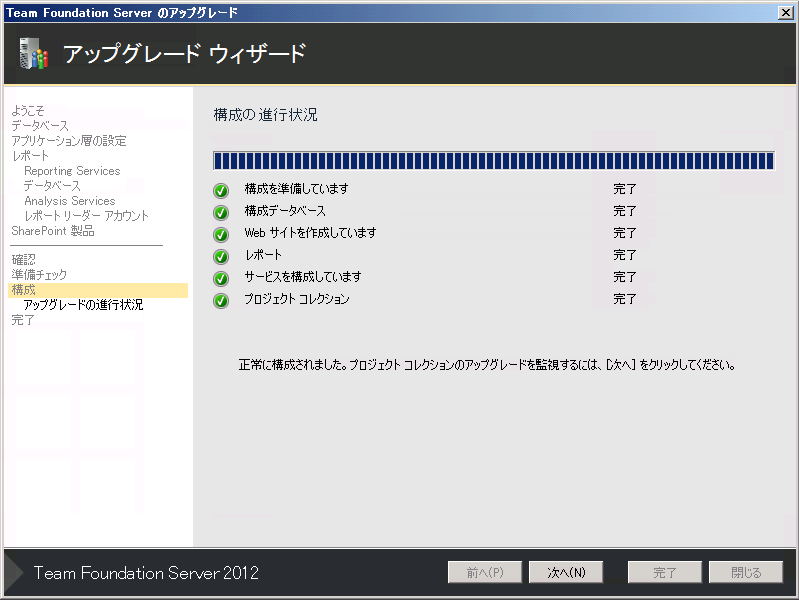Screen dimensions: 799x600
Task: Select アップグレードの進行状況 in the sidebar
Action: click(83, 305)
